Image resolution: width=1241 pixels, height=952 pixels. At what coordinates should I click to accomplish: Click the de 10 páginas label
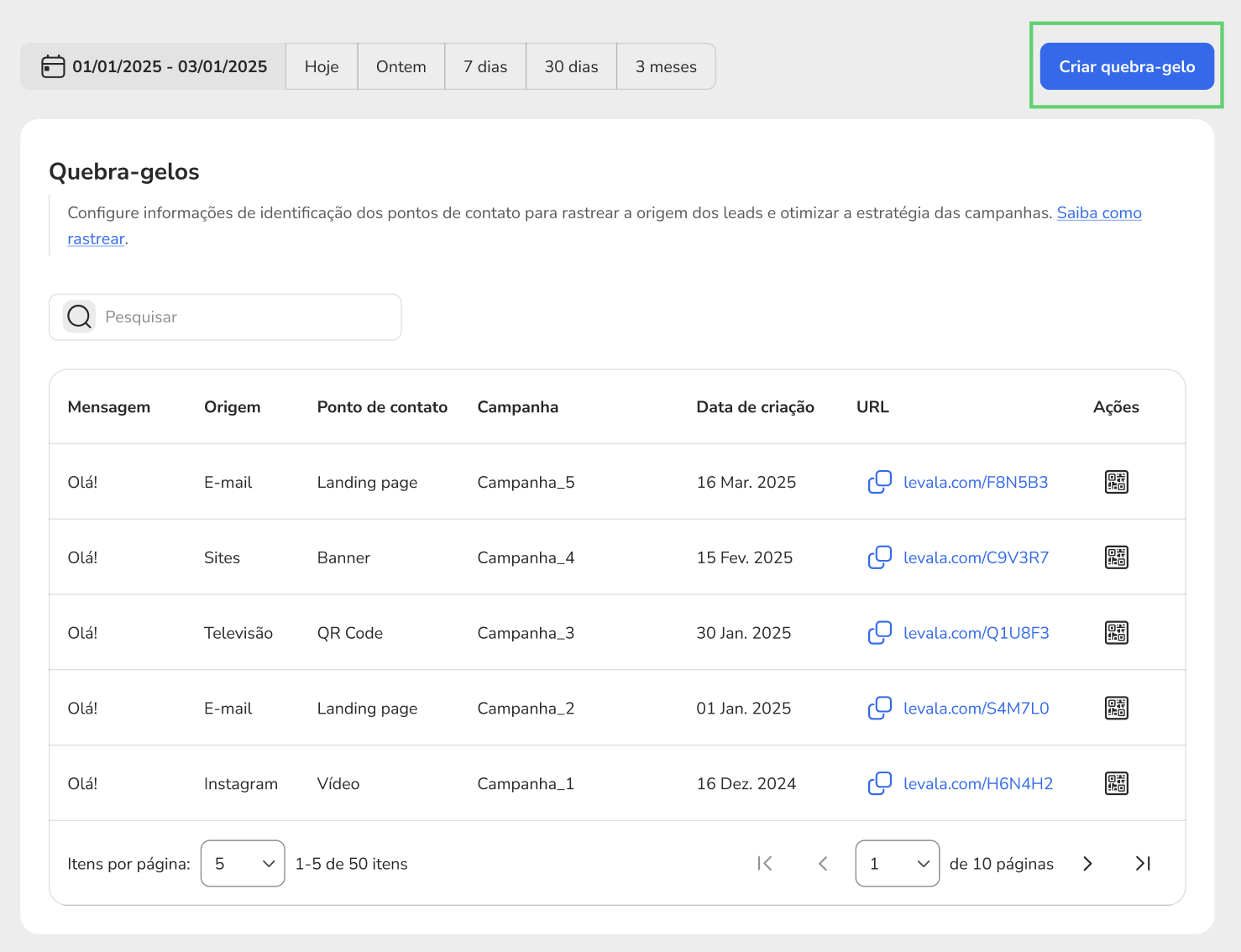1002,864
